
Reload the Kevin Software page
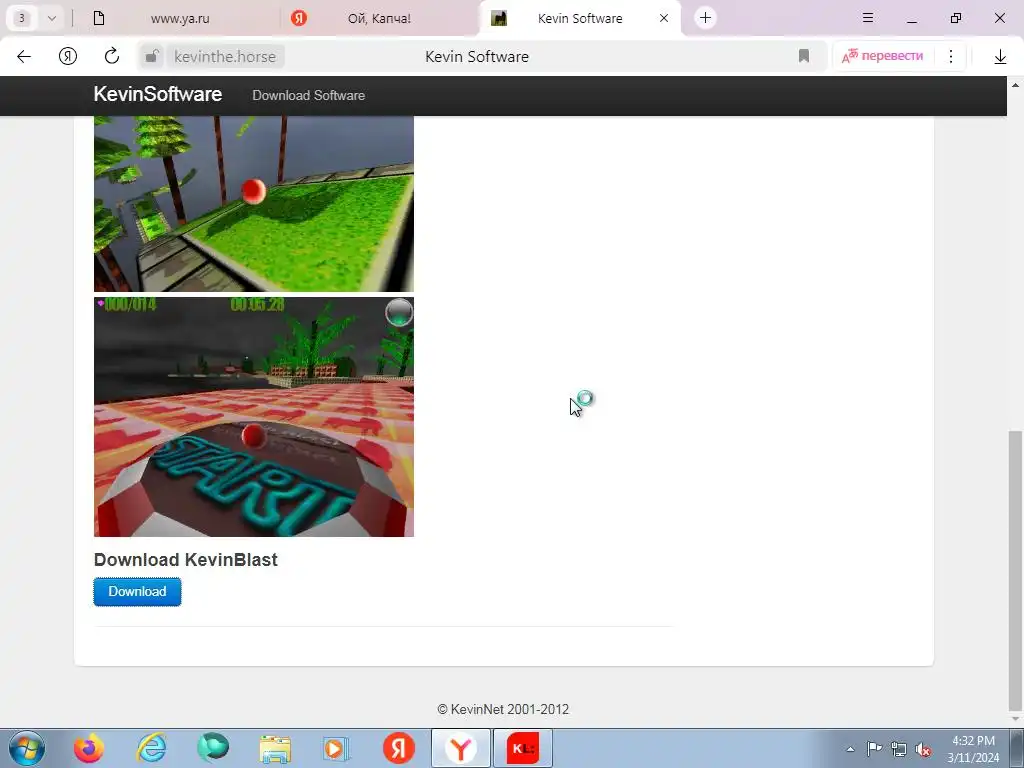tap(112, 56)
